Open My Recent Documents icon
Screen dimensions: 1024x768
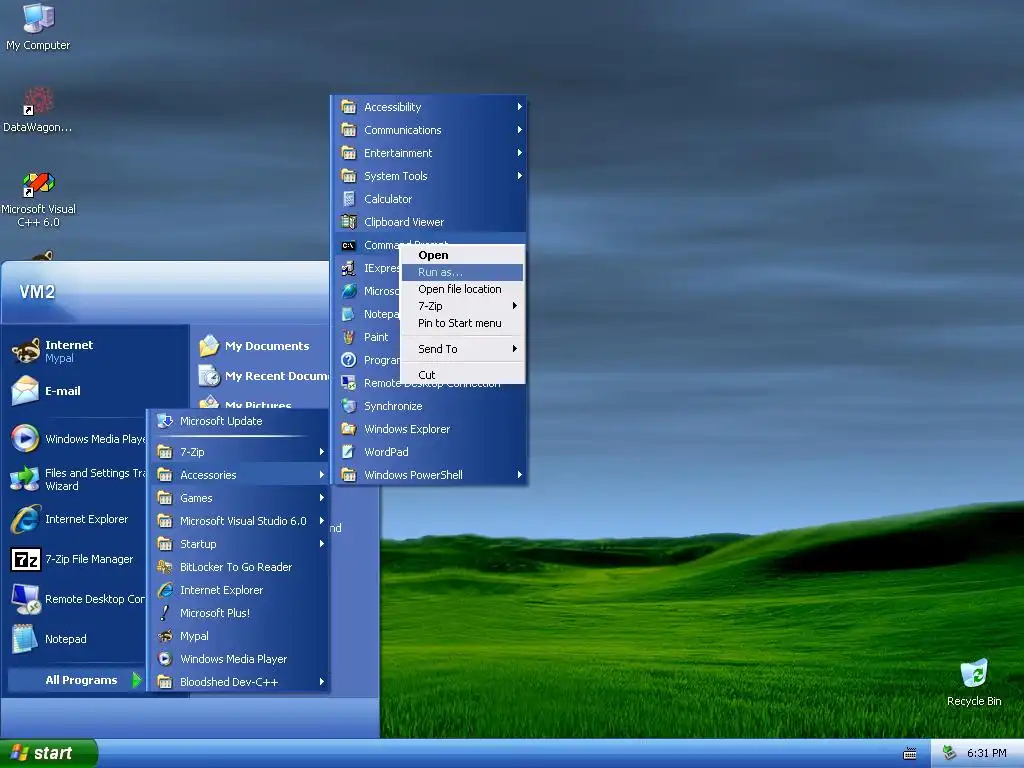(209, 376)
